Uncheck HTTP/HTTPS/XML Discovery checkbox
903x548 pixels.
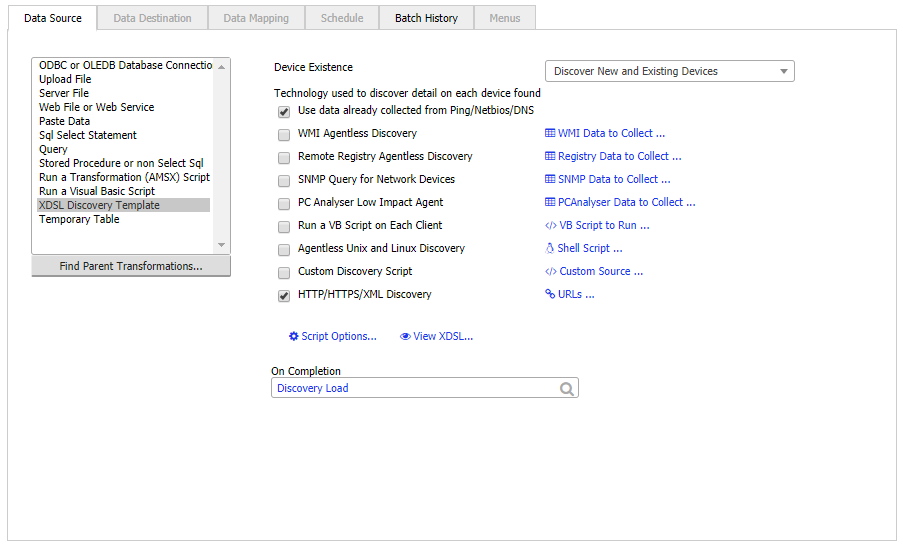tap(284, 296)
